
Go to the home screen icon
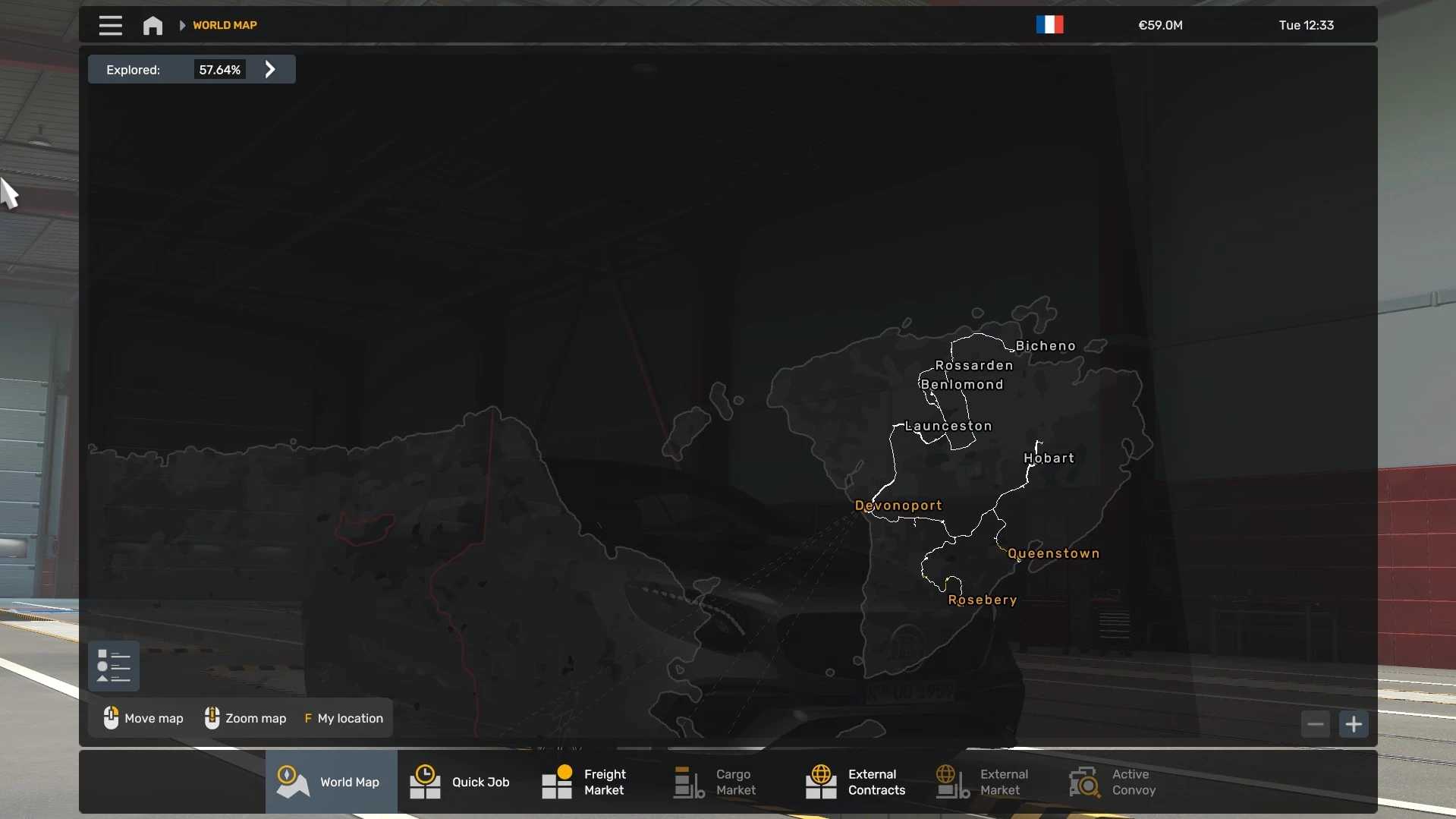point(153,26)
